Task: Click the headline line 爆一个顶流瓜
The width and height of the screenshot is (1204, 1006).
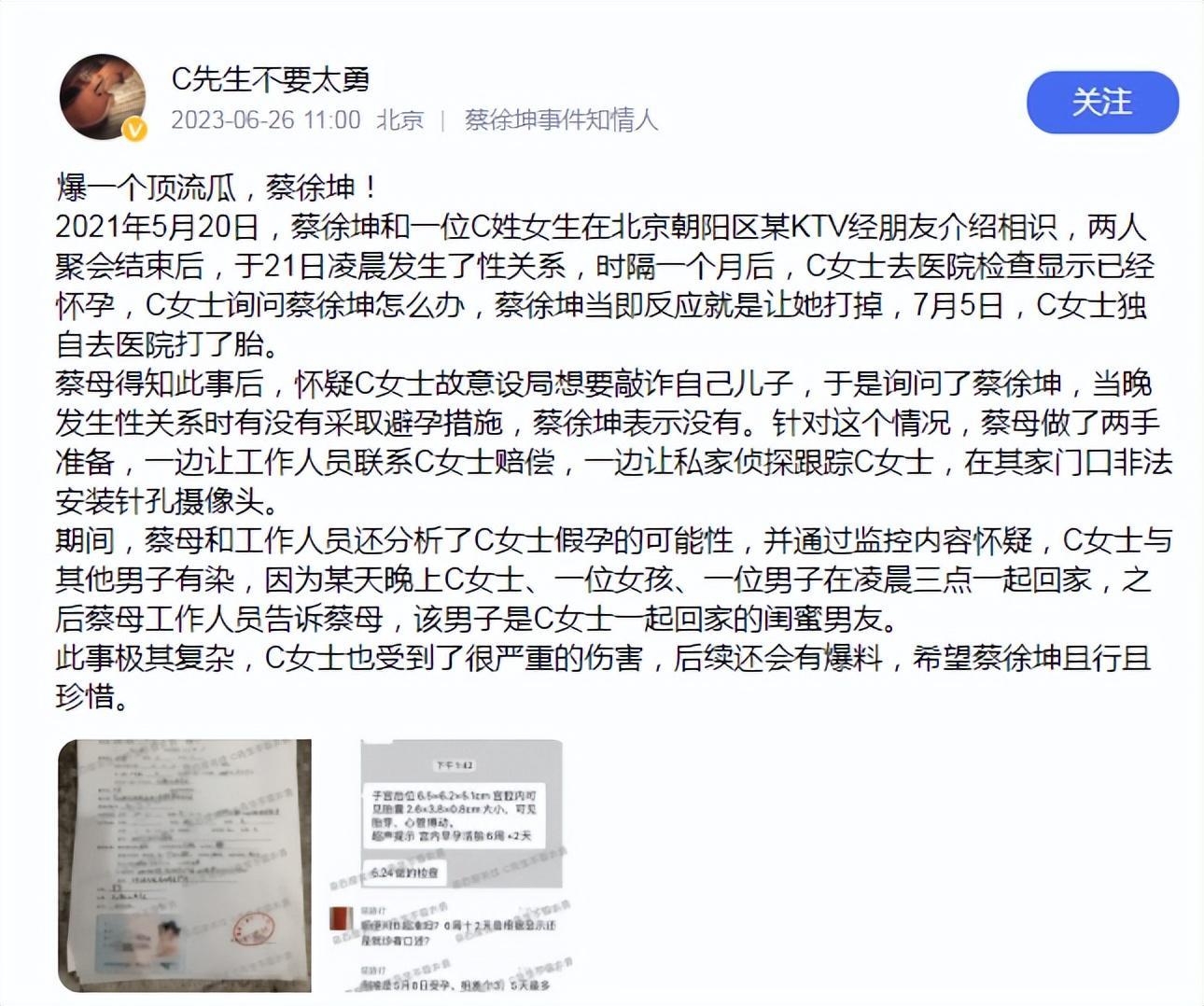Action: click(x=217, y=188)
